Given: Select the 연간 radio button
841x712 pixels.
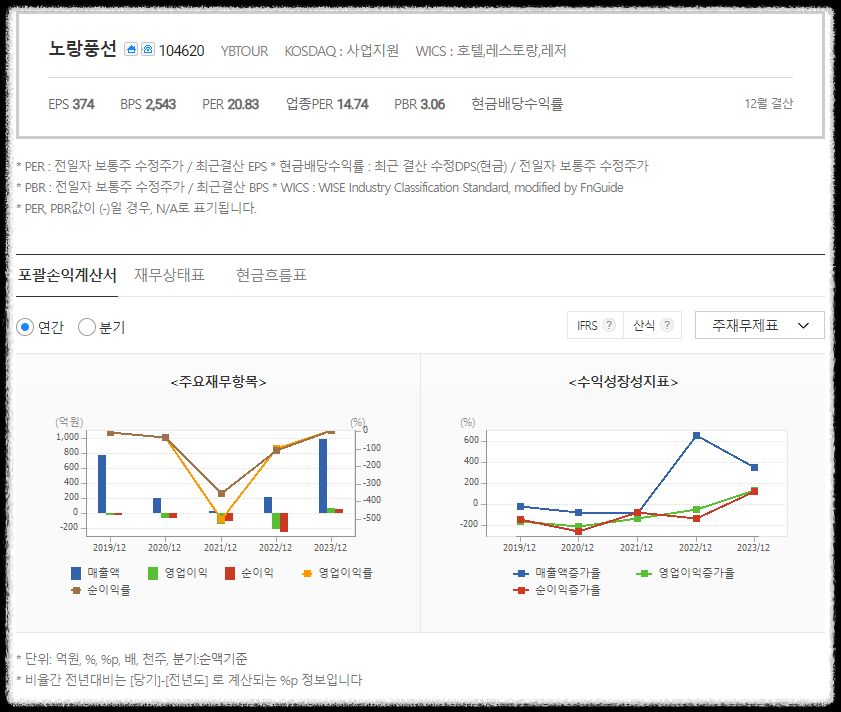Looking at the screenshot, I should pyautogui.click(x=25, y=327).
